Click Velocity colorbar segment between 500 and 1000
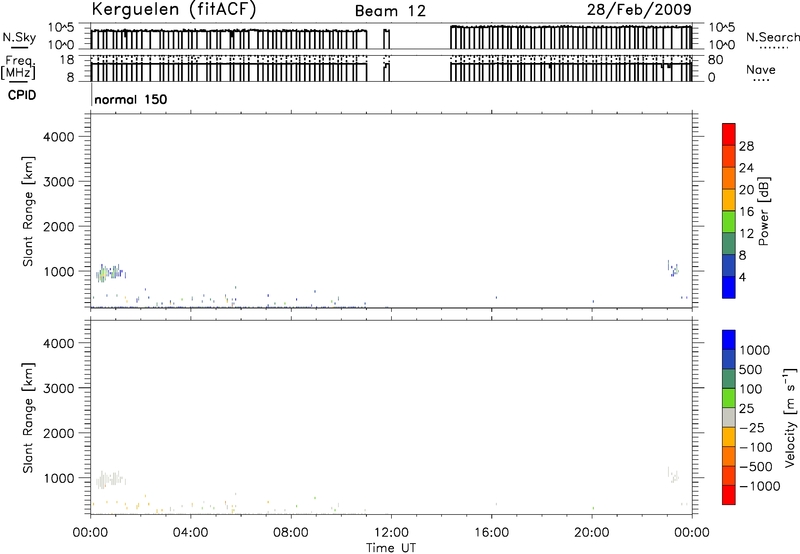 tap(729, 359)
